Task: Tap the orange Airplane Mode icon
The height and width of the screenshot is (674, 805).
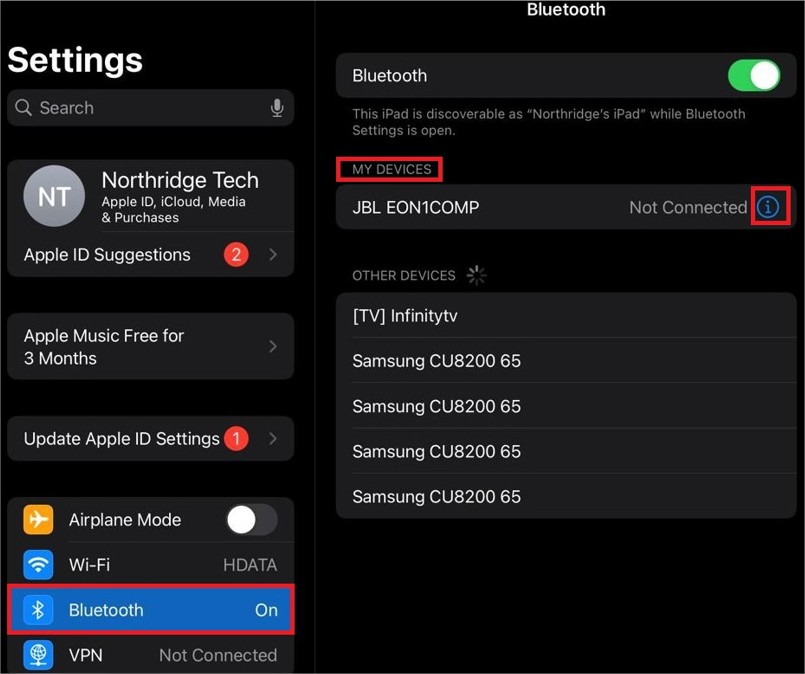Action: (38, 519)
